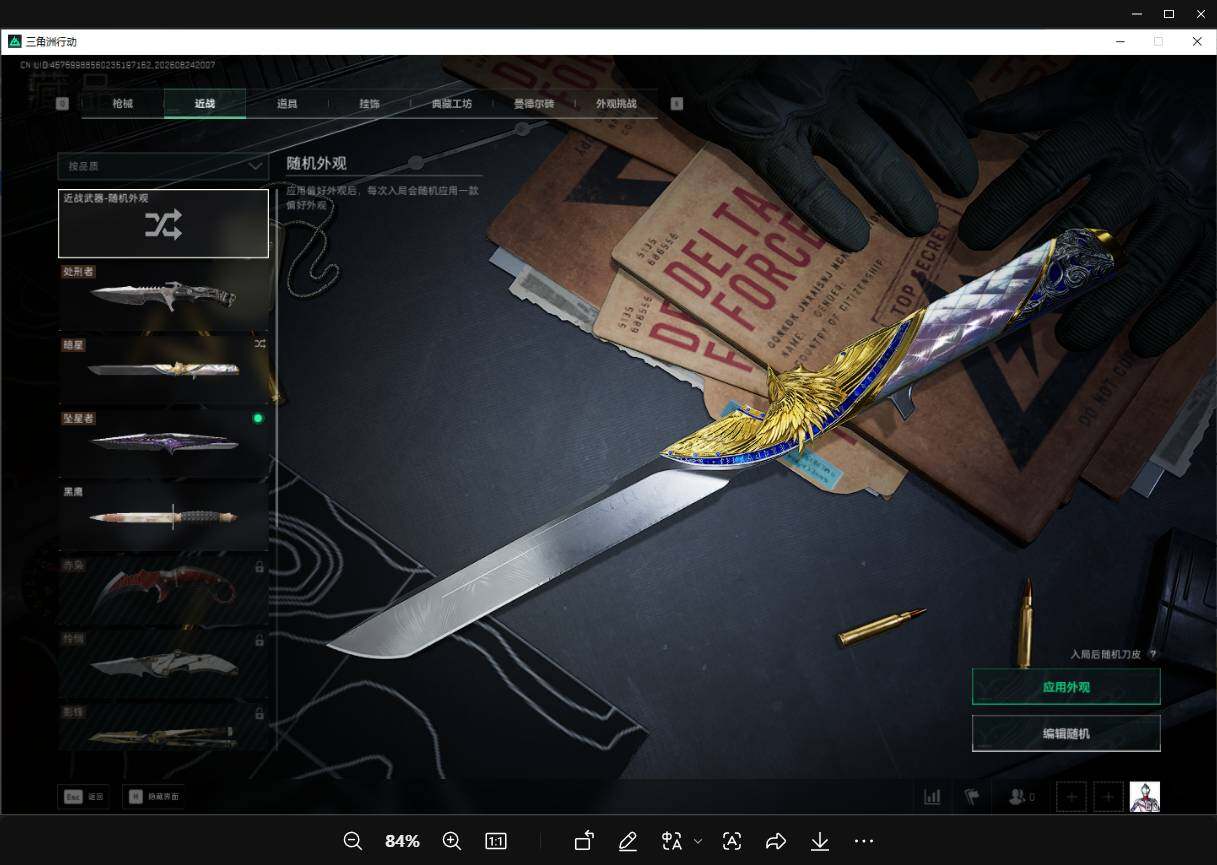1217x865 pixels.
Task: Click the 编辑随机 button
Action: [x=1066, y=733]
